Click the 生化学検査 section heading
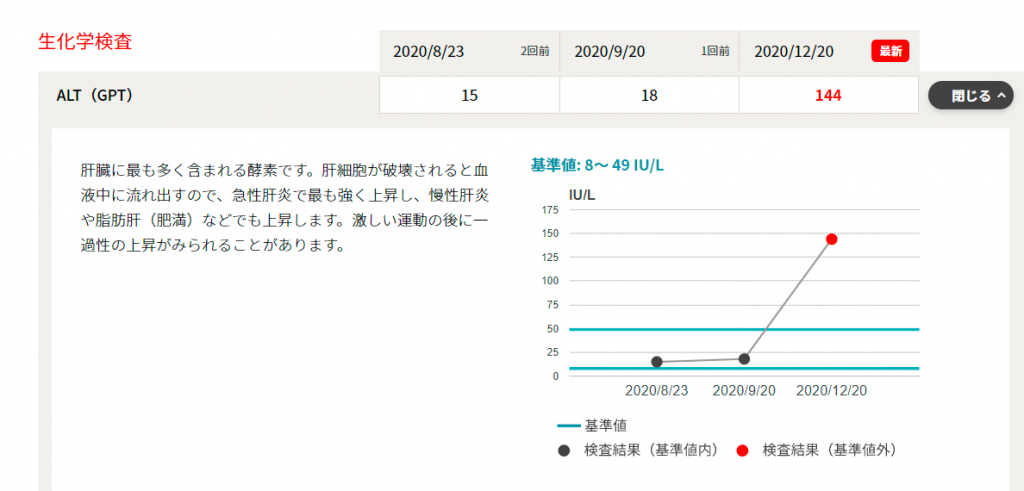The height and width of the screenshot is (491, 1024). (85, 42)
